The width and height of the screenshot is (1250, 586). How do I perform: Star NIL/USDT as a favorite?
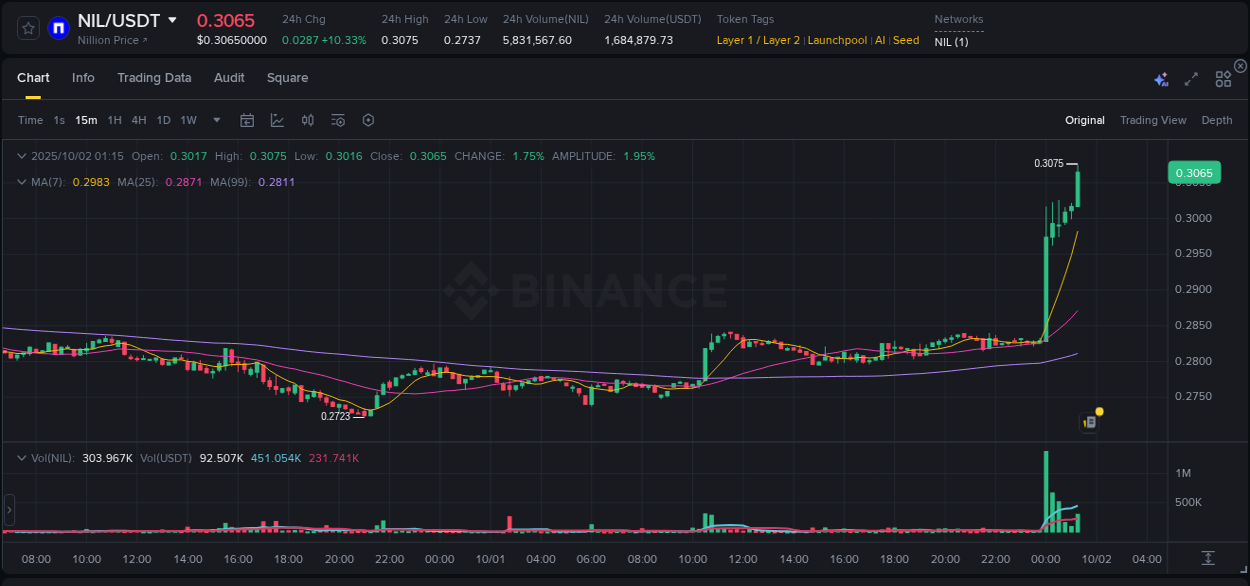[x=27, y=28]
